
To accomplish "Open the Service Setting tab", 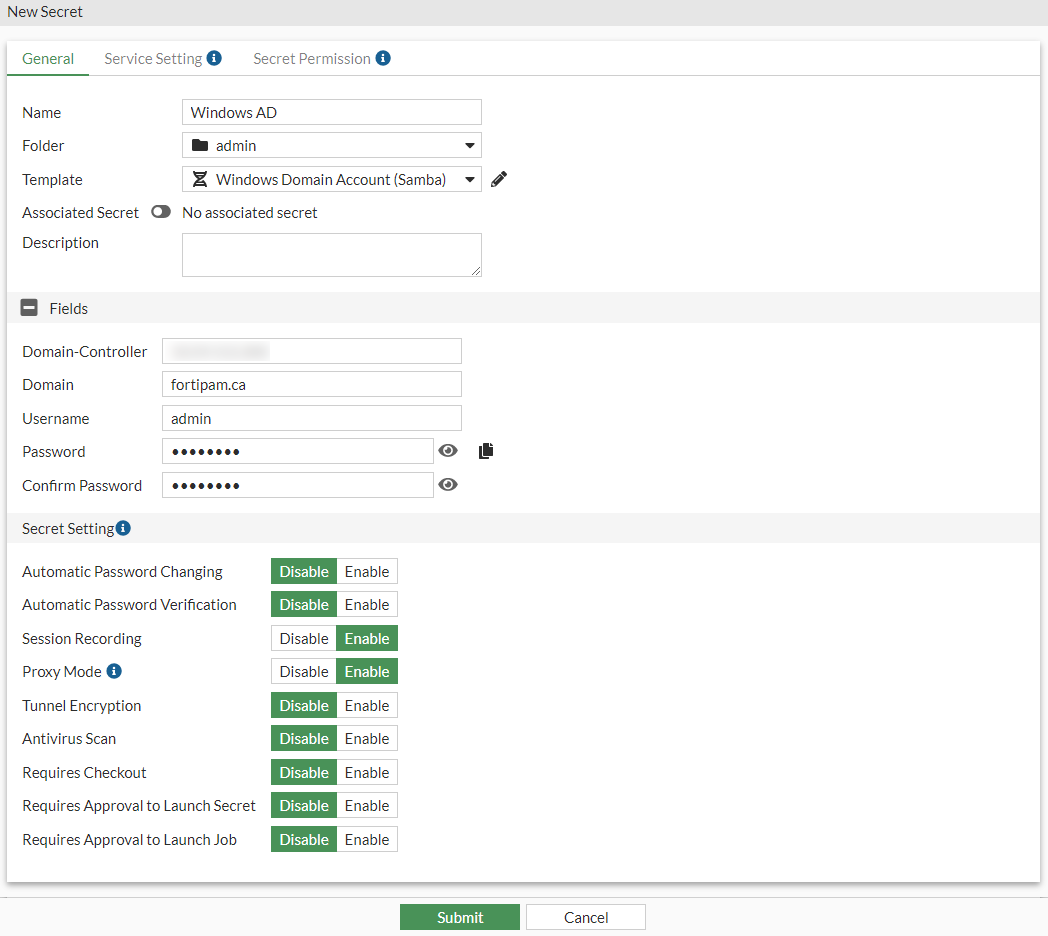I will tap(152, 58).
